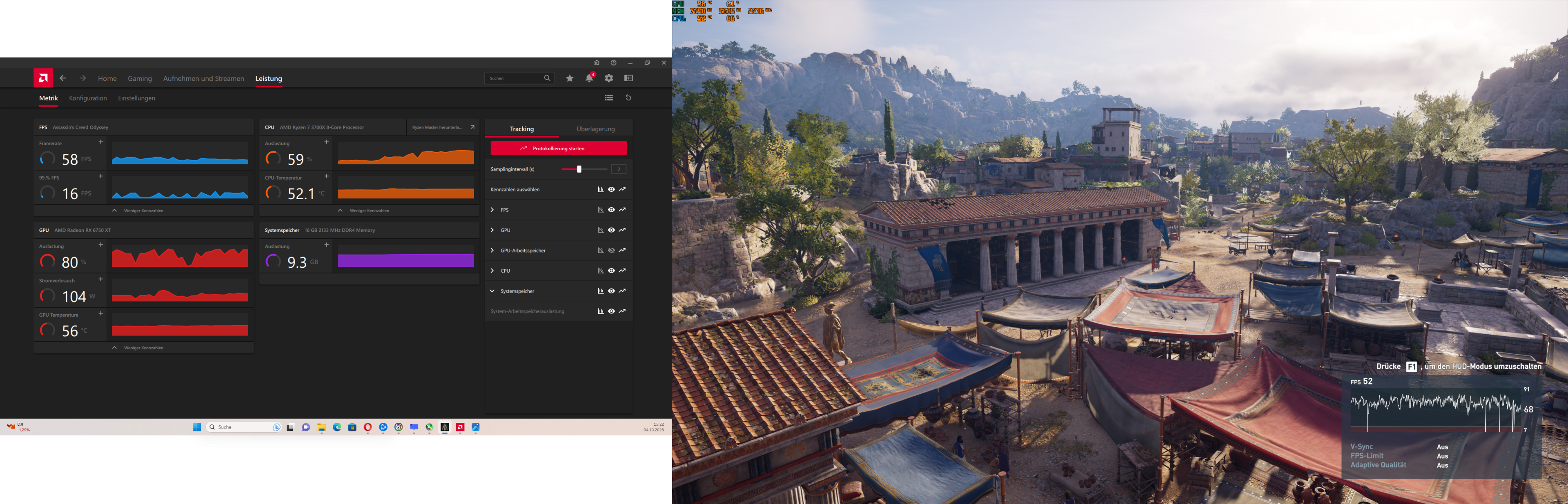The image size is (1568, 504).
Task: Toggle the sidebar panel icon
Action: pos(629,78)
